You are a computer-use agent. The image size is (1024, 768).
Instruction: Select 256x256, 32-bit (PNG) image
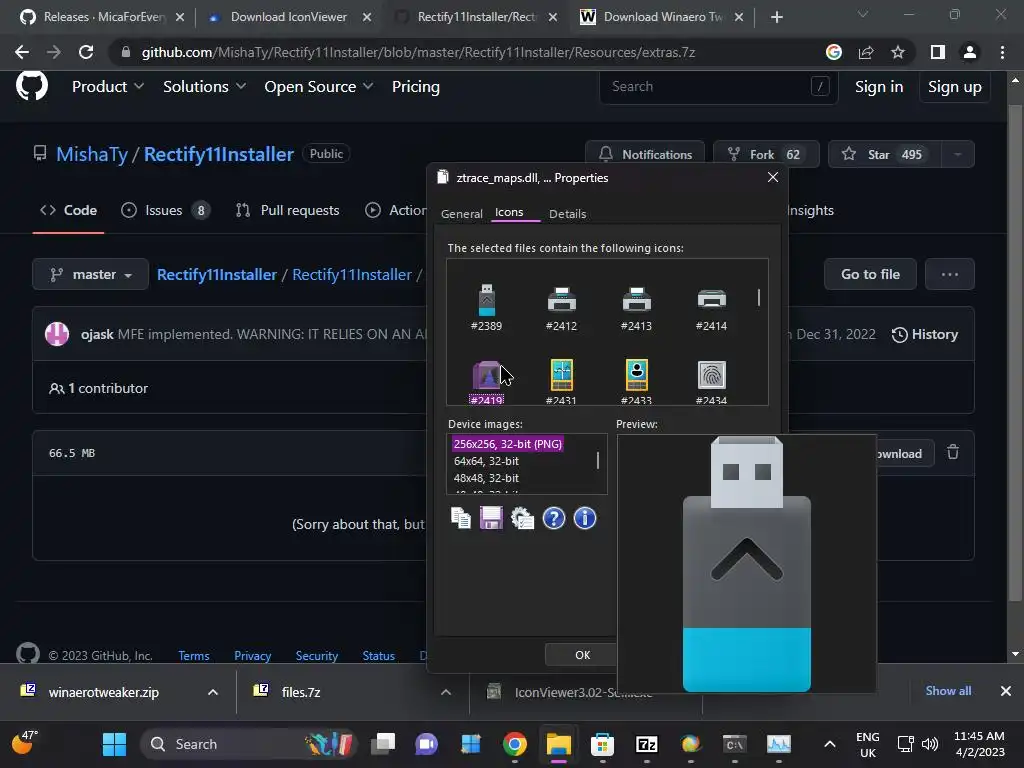(x=507, y=443)
